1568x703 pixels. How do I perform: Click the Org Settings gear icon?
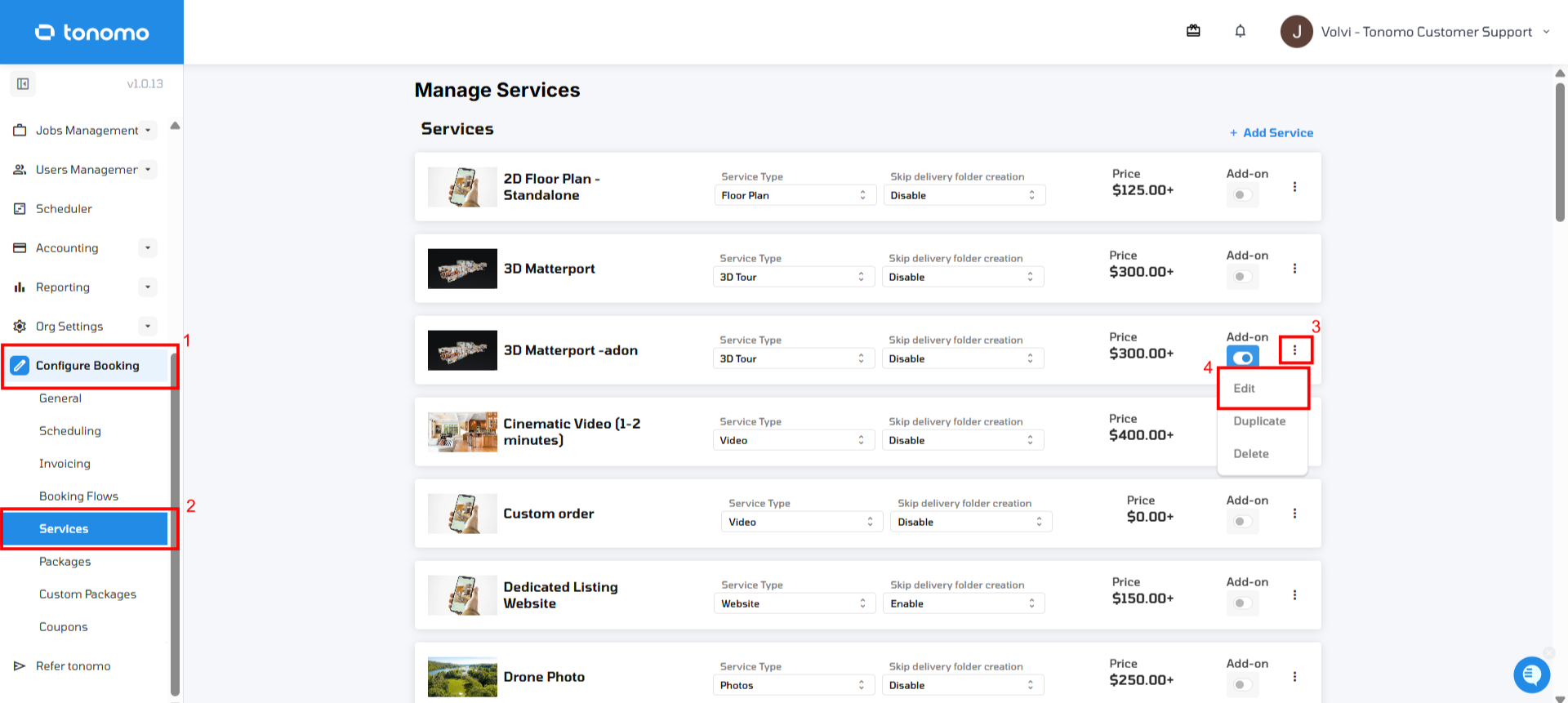click(x=20, y=327)
